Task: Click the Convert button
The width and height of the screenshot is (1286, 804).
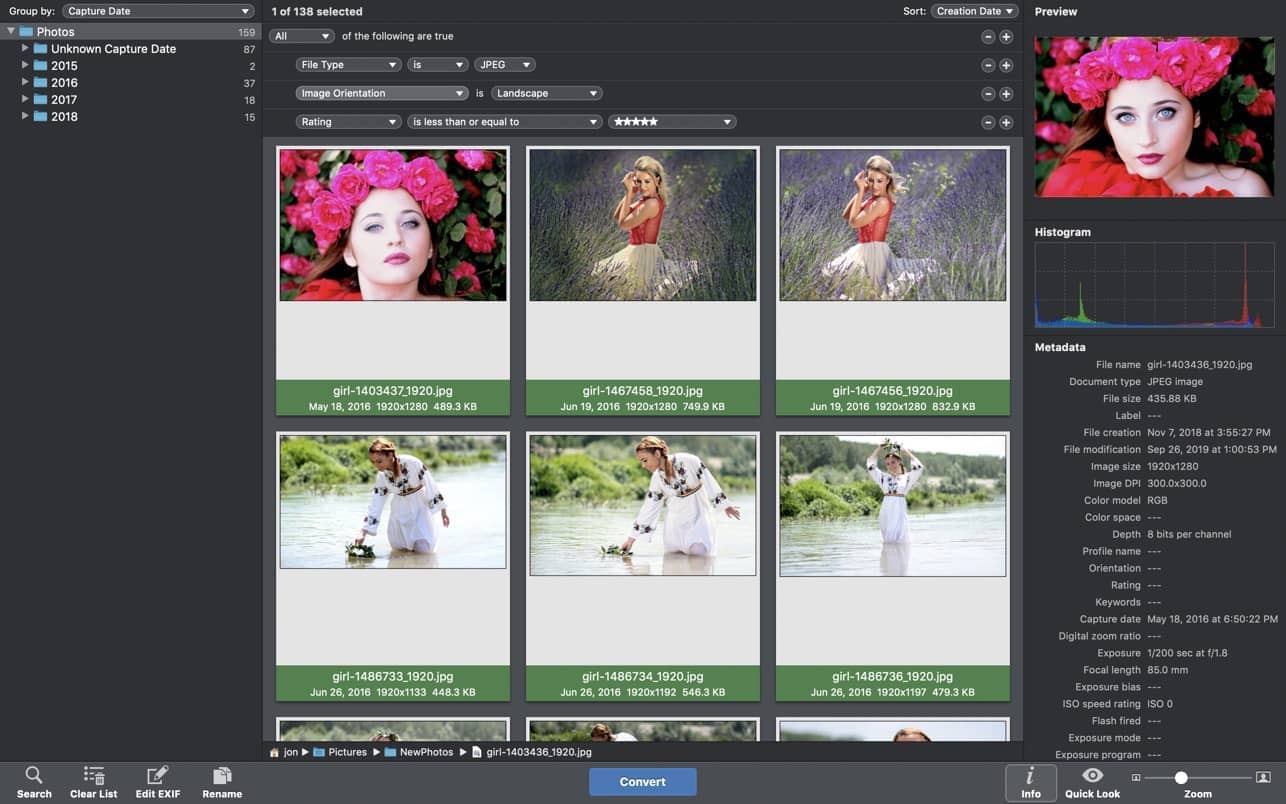Action: [642, 782]
